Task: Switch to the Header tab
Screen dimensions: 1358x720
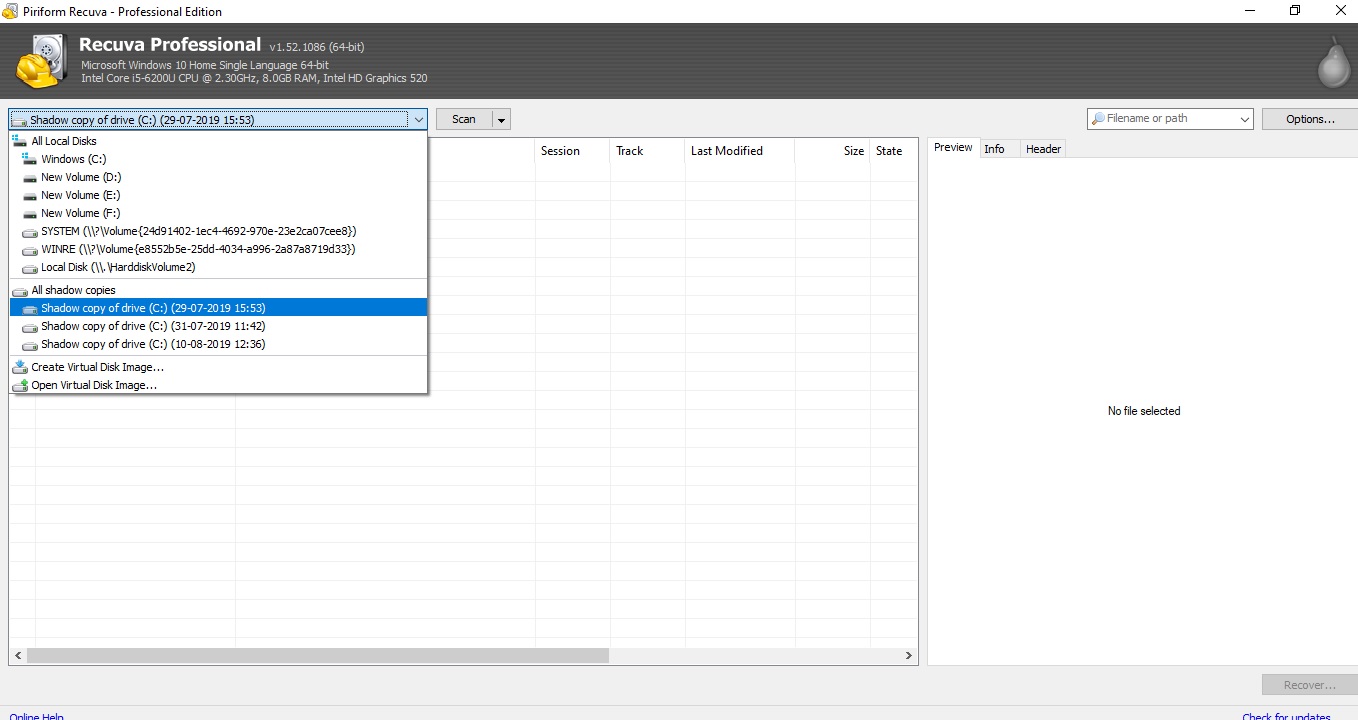Action: [1043, 149]
